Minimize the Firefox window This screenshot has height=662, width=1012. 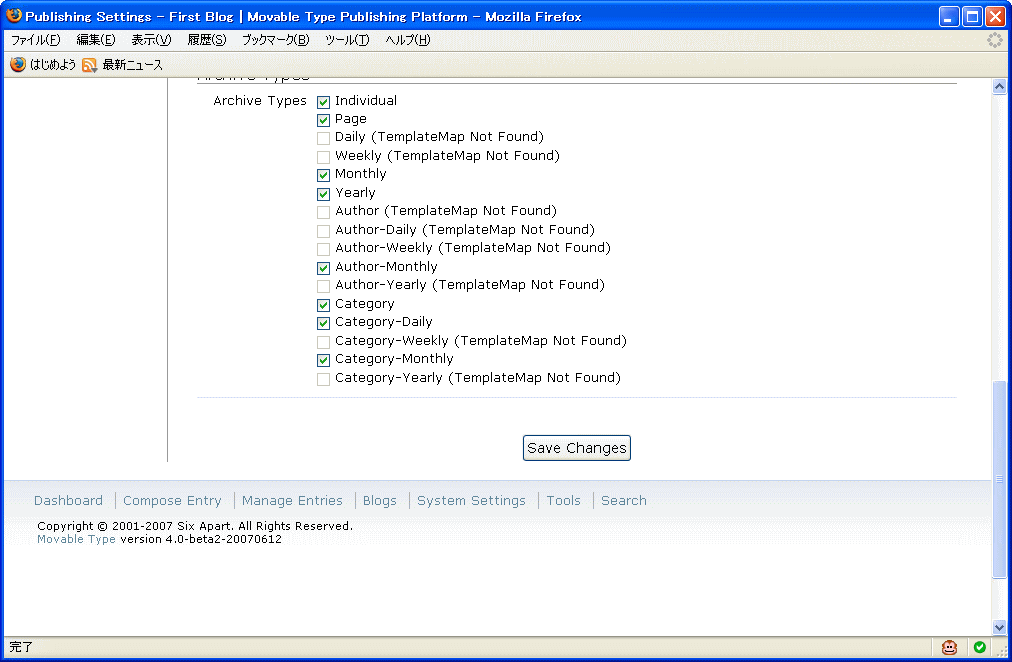pyautogui.click(x=948, y=17)
